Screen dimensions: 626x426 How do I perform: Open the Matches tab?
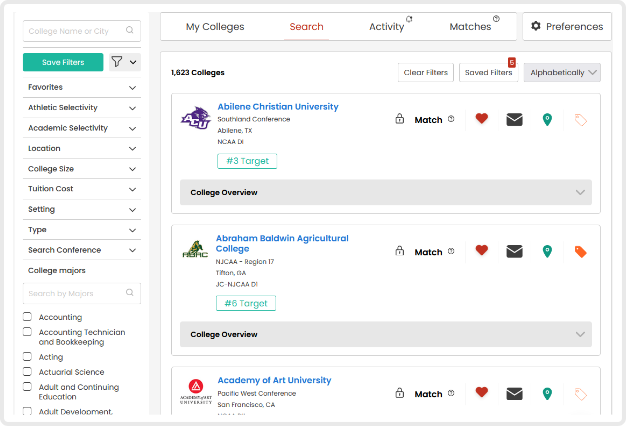click(471, 27)
